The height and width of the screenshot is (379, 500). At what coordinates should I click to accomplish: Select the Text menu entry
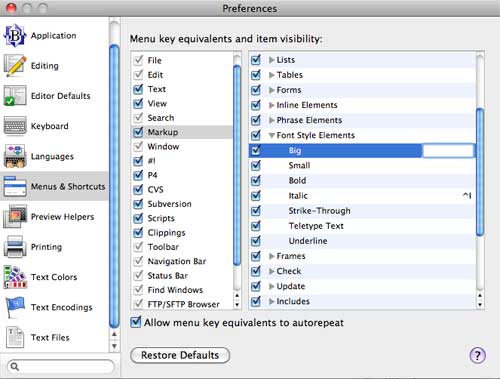[x=157, y=89]
